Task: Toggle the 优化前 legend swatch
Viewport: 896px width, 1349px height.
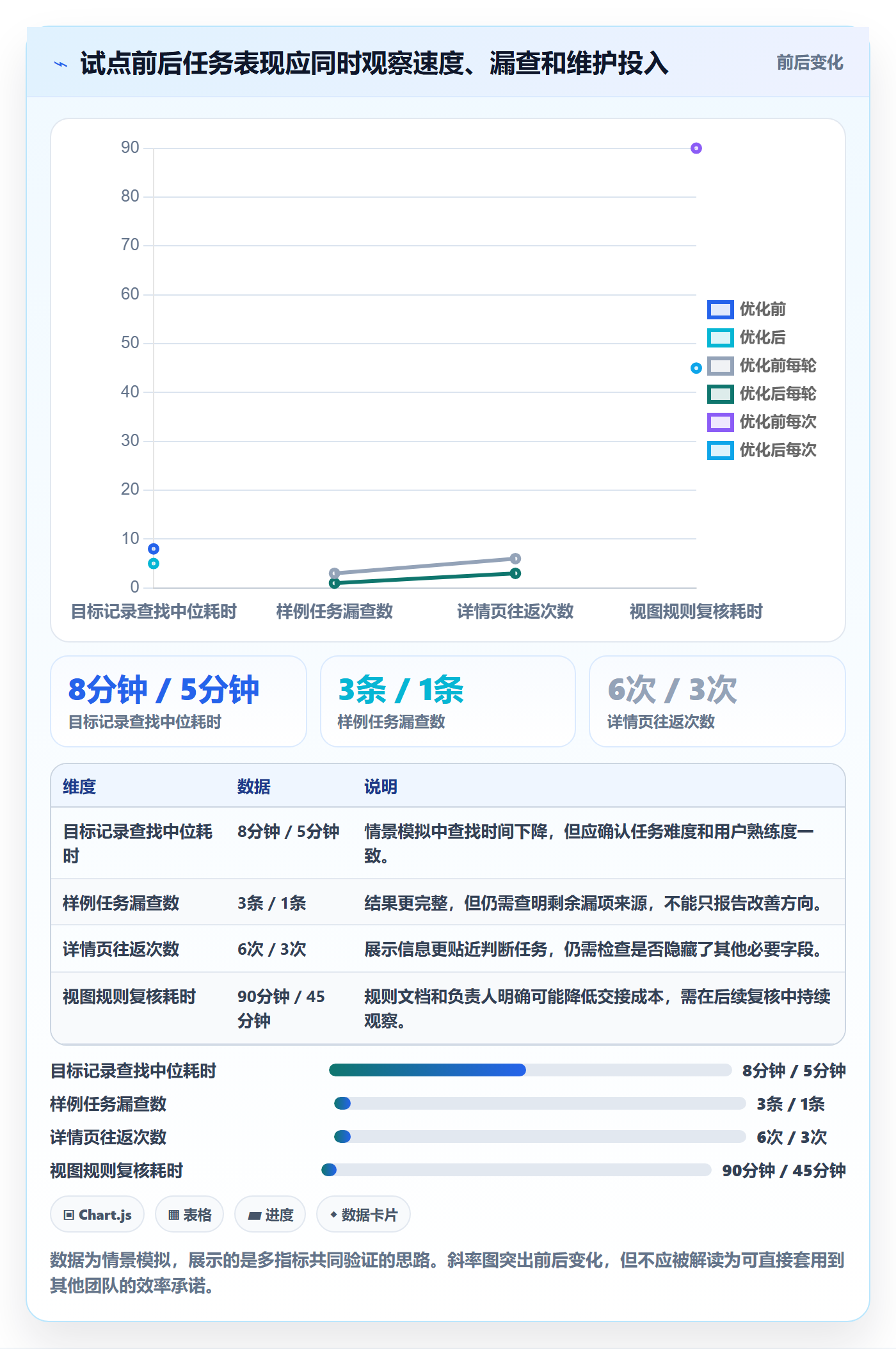Action: 720,310
